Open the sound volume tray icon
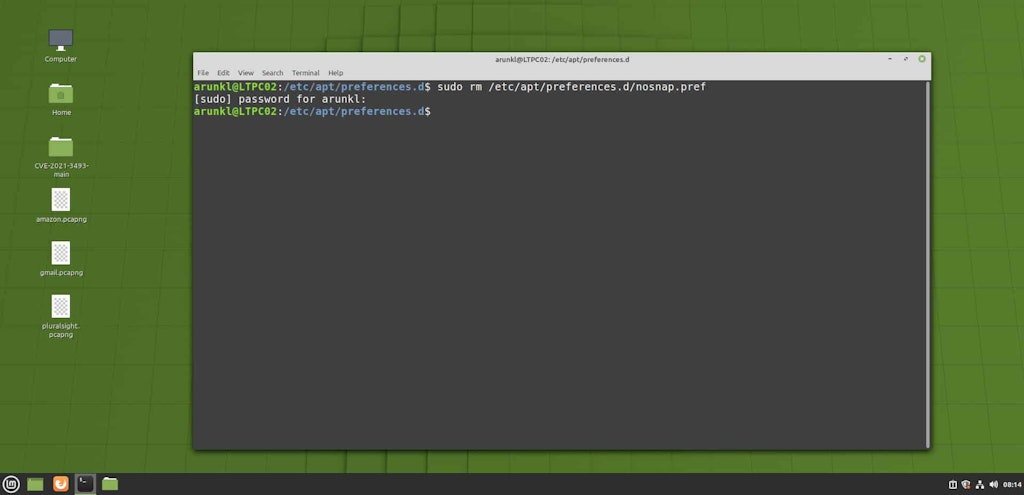The width and height of the screenshot is (1024, 495). [x=993, y=485]
